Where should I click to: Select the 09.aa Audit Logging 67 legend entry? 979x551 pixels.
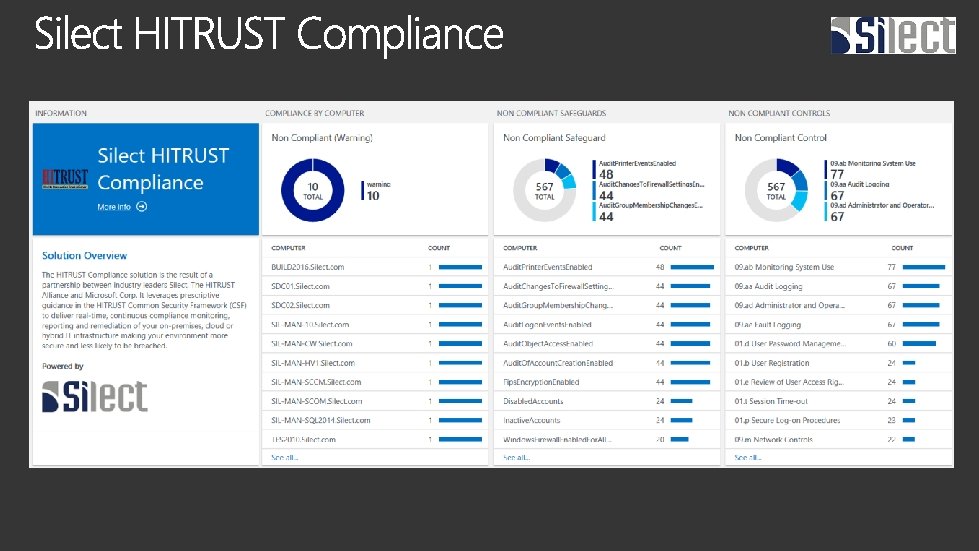tap(857, 190)
